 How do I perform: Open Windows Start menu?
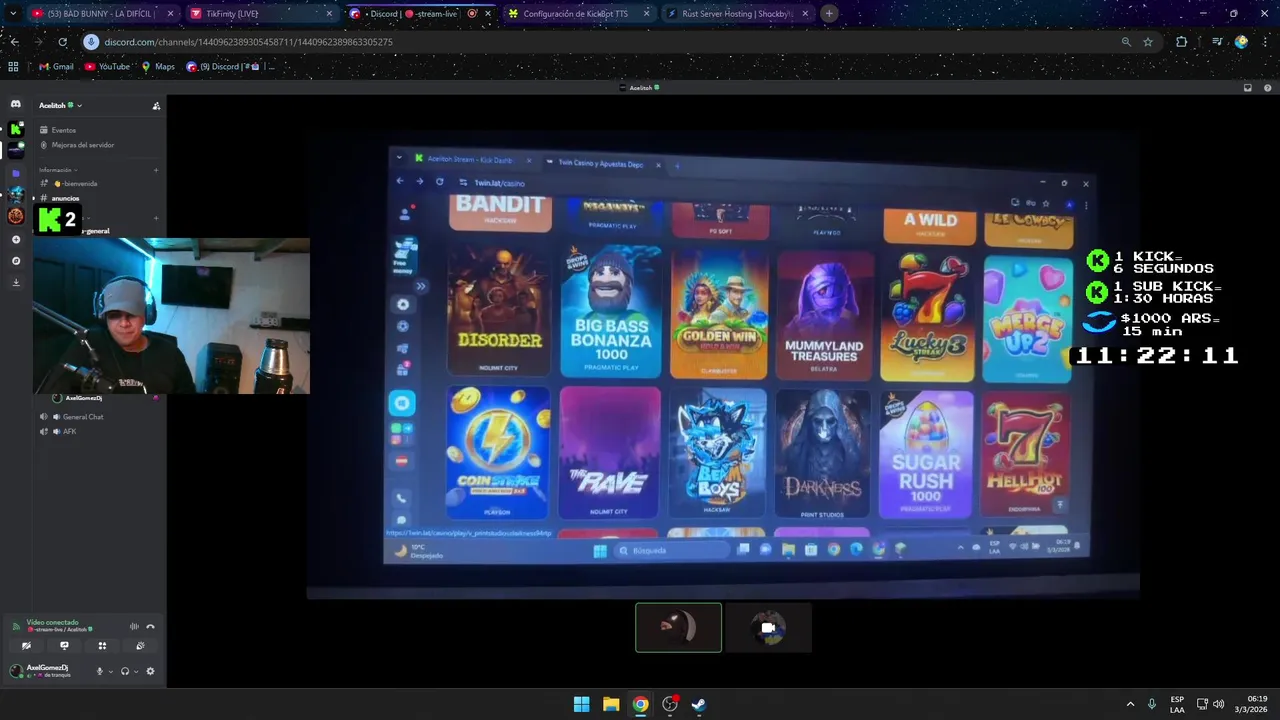pyautogui.click(x=581, y=704)
